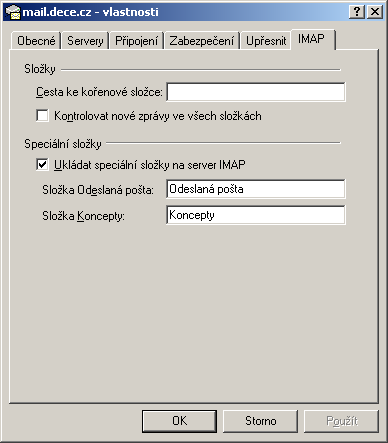388x443 pixels.
Task: Click the mail.dece.cz title bar text
Action: (90, 12)
